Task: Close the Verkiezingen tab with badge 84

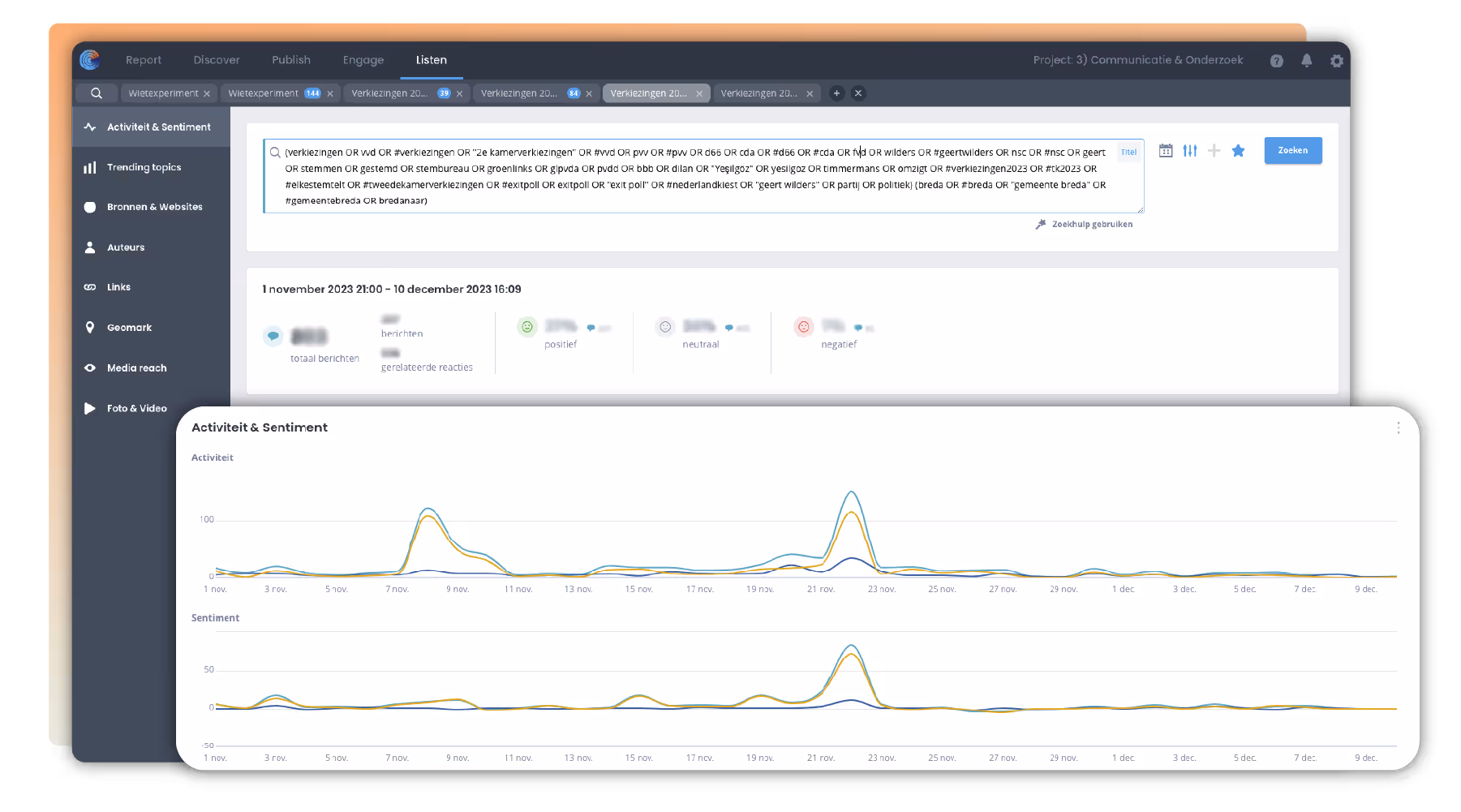Action: 589,94
